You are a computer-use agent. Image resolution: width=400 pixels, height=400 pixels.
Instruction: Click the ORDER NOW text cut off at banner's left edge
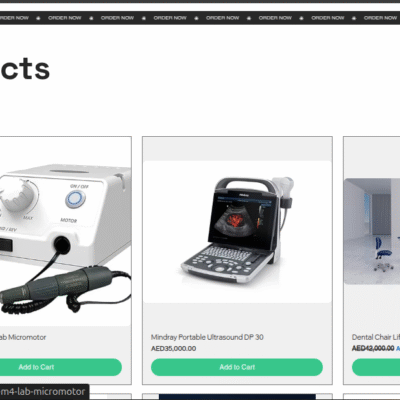[x=14, y=18]
